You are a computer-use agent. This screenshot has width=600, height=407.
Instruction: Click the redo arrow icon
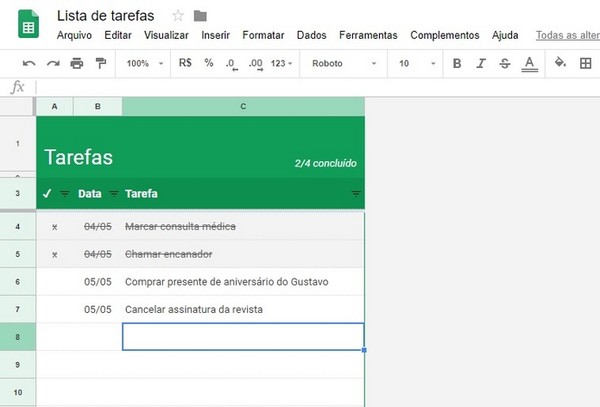tap(52, 63)
